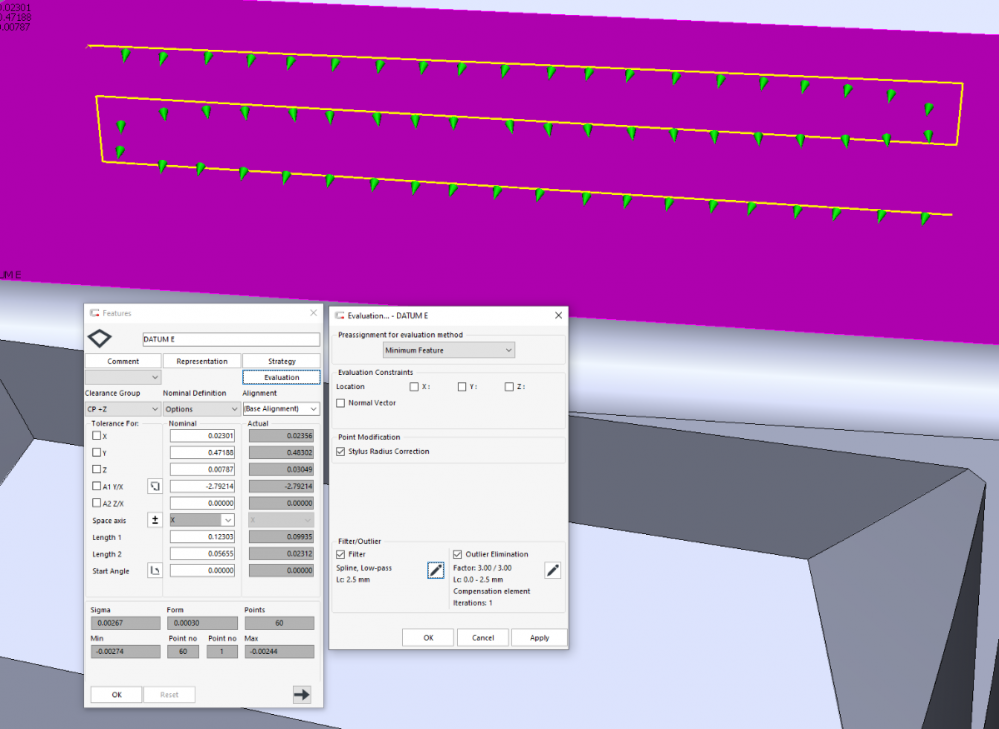Click Apply in the Evaluation dialog
999x729 pixels.
539,638
